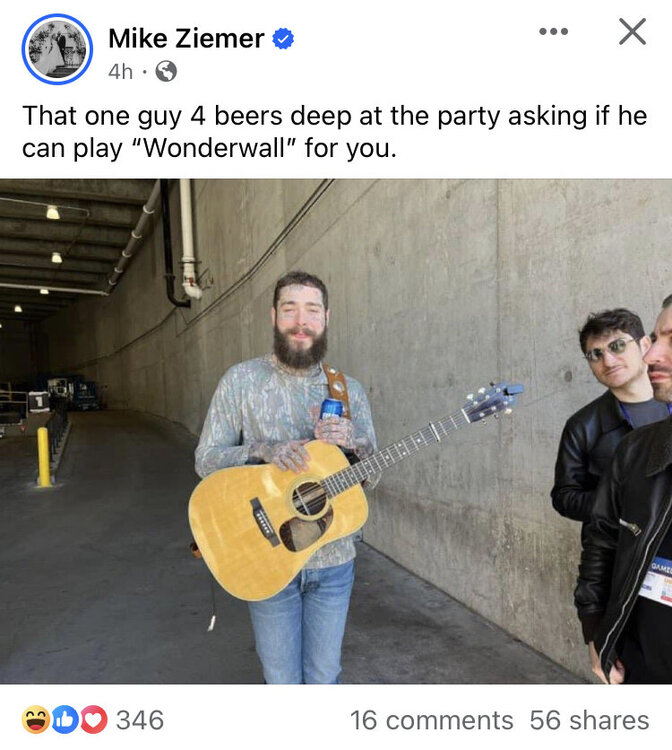672x750 pixels.
Task: Click the guitar headstock in the photo
Action: [493, 401]
